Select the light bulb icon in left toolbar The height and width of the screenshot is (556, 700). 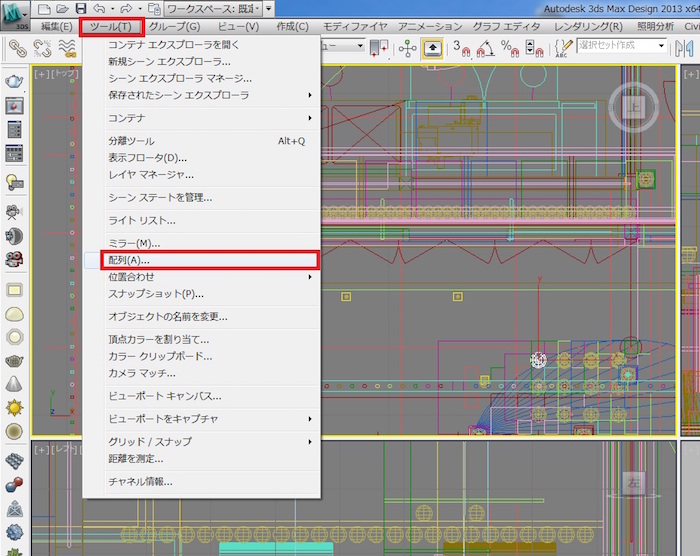click(15, 181)
